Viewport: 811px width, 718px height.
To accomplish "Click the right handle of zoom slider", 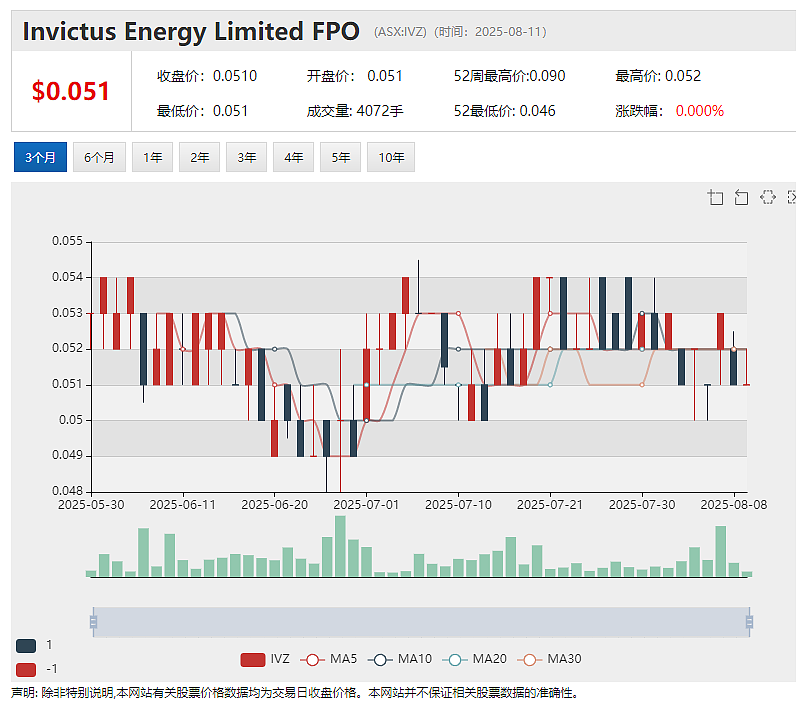I will point(749,622).
